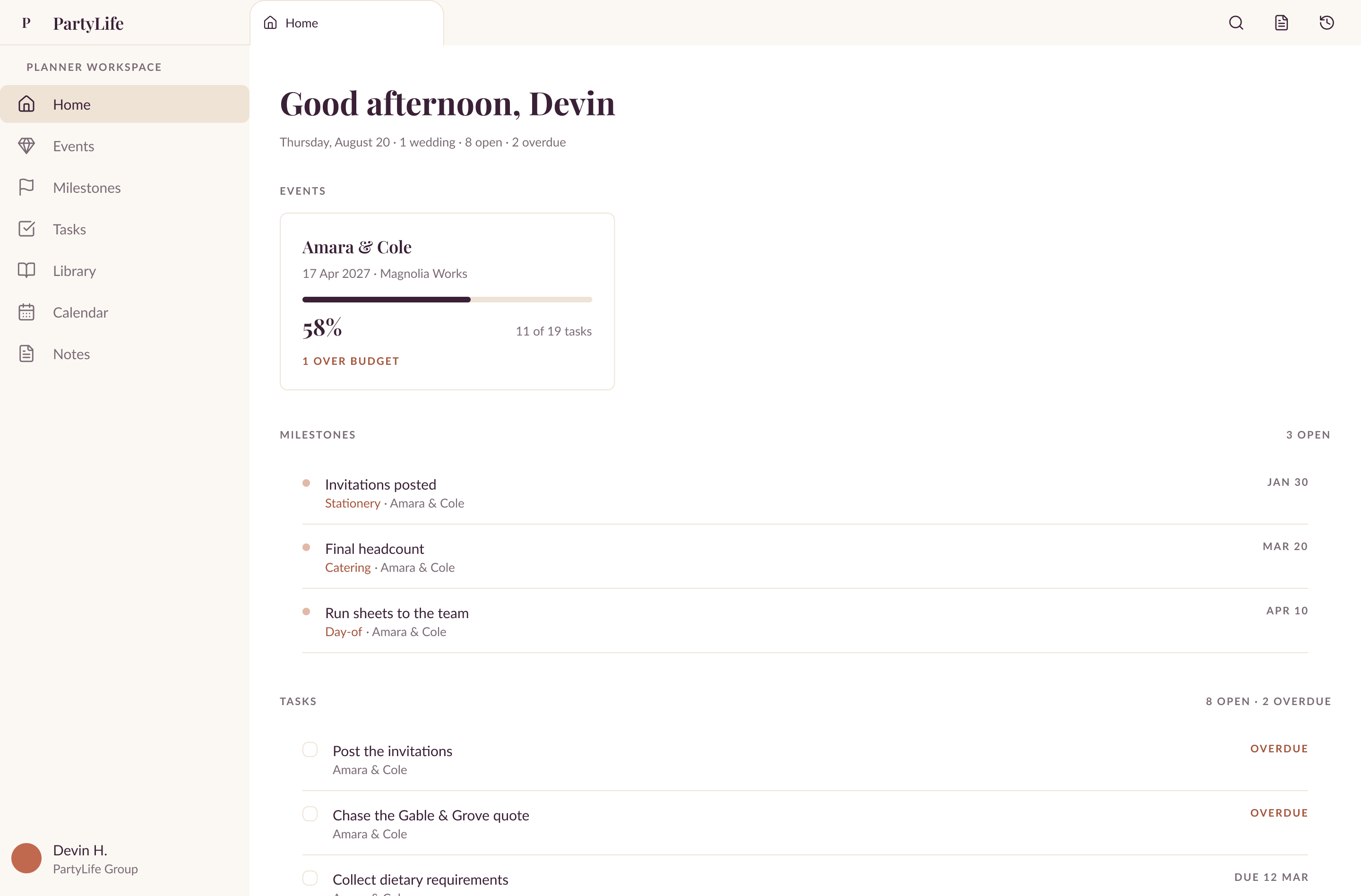Click the event progress bar at 58%
1361x896 pixels.
tap(447, 300)
